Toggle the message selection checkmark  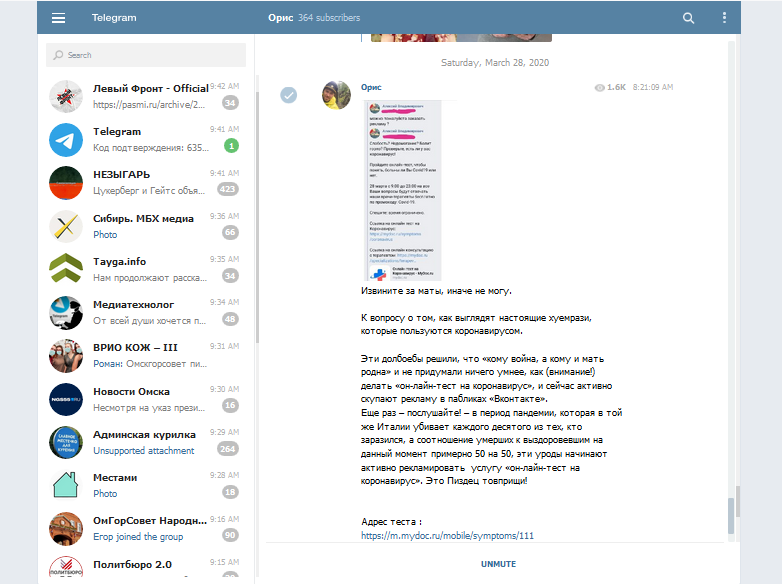289,95
